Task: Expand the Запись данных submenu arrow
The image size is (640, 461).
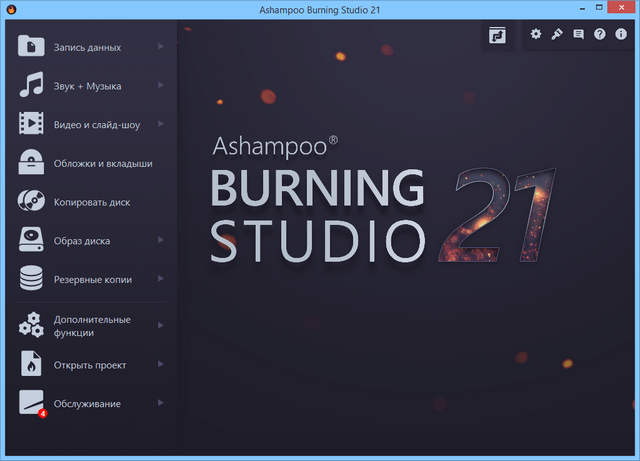Action: [161, 47]
